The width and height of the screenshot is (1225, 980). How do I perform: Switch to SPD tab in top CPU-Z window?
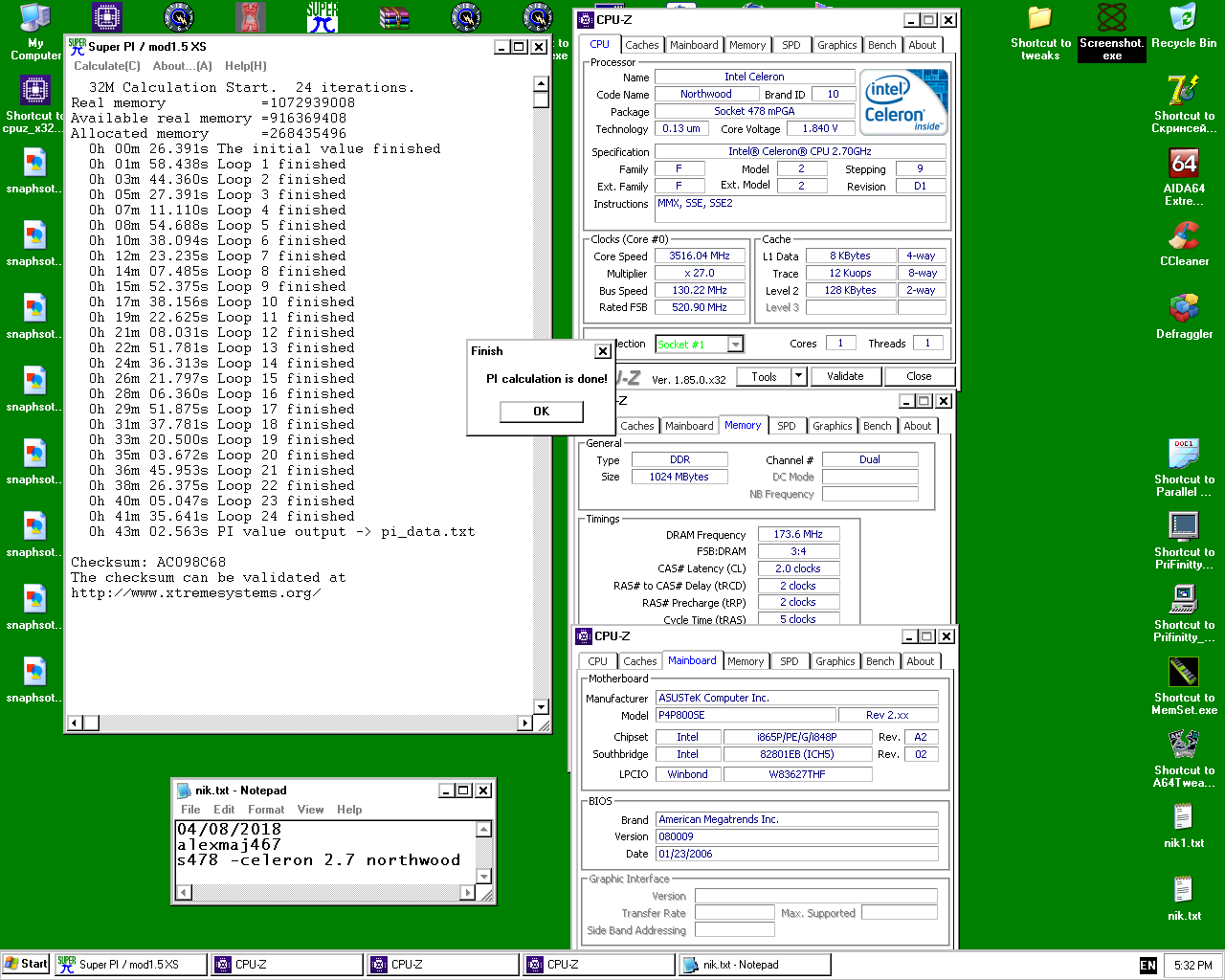pyautogui.click(x=791, y=45)
